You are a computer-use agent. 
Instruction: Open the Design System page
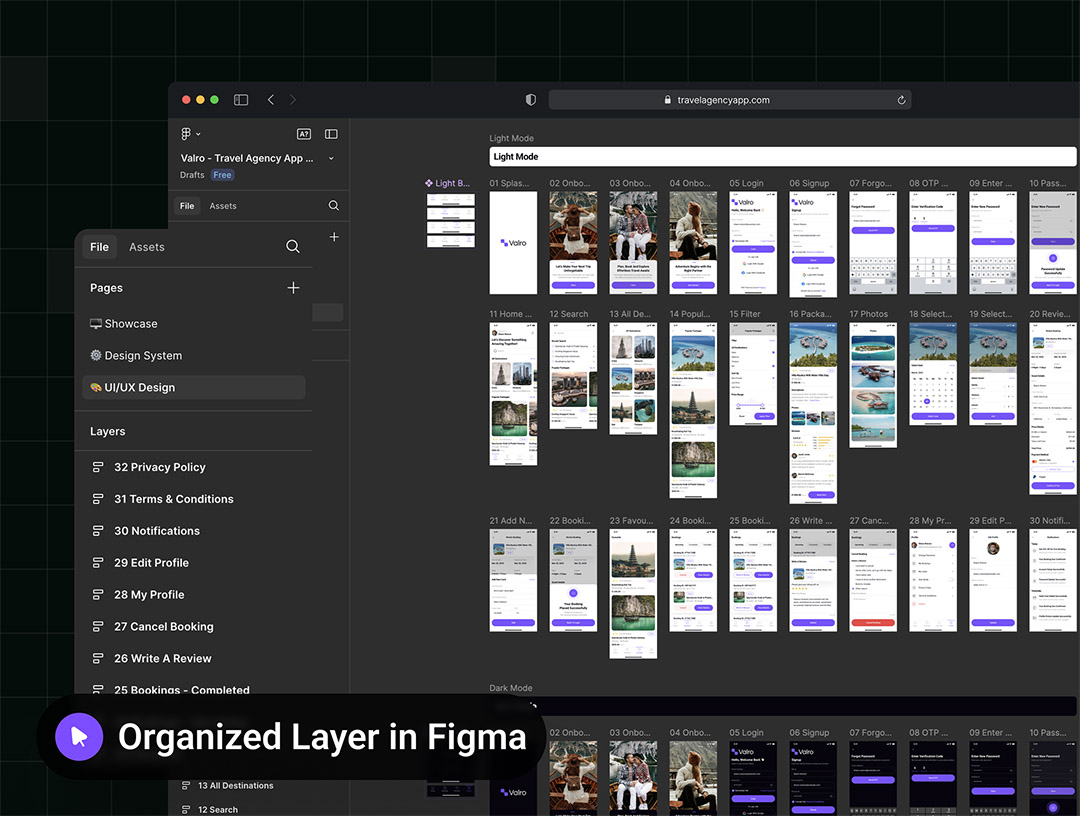click(143, 356)
